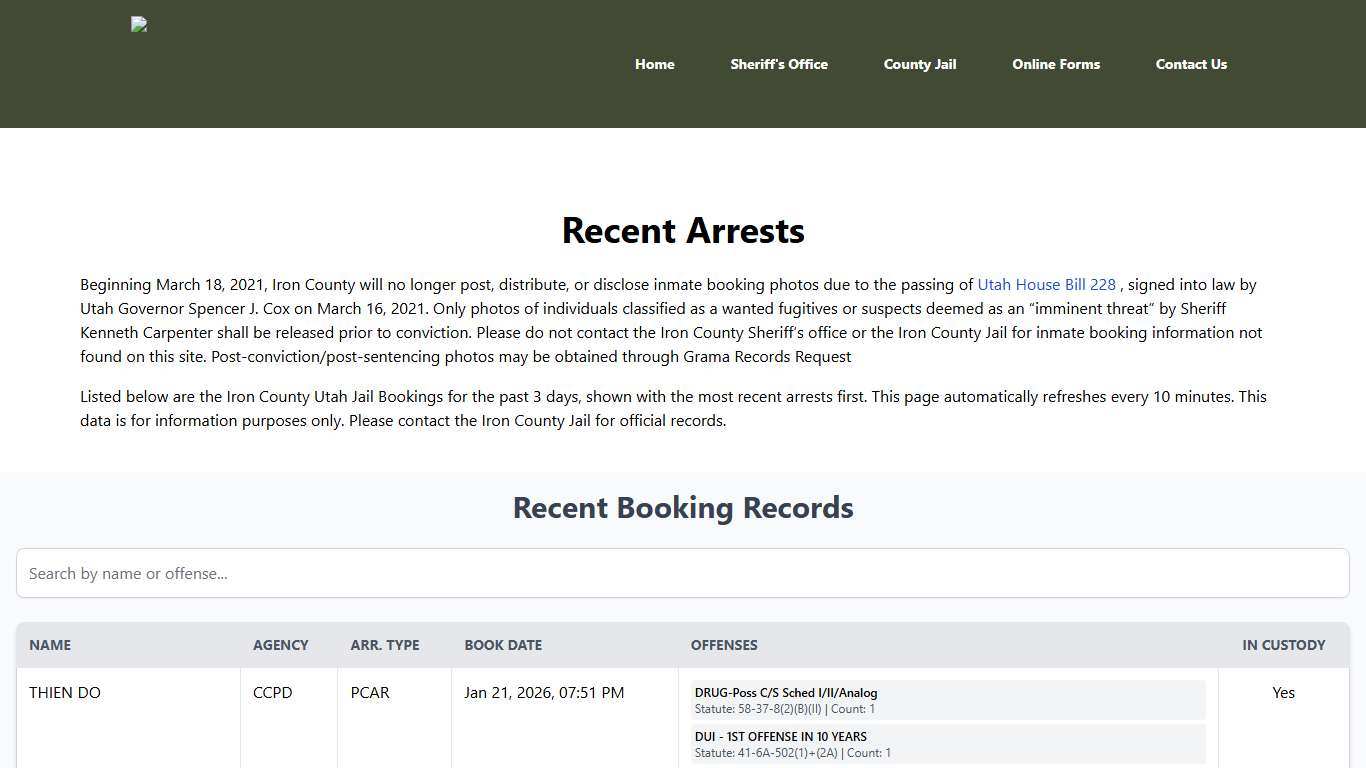Viewport: 1366px width, 768px height.
Task: Click the Yes custody status value
Action: [1284, 692]
